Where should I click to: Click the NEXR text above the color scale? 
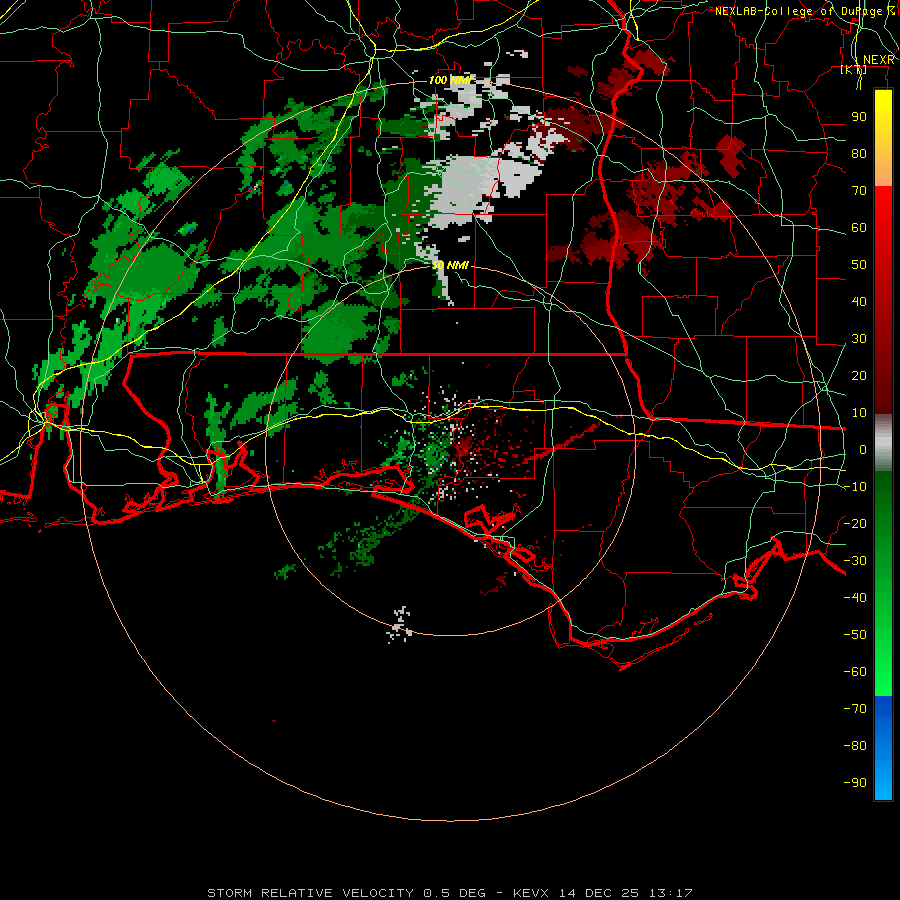(879, 60)
